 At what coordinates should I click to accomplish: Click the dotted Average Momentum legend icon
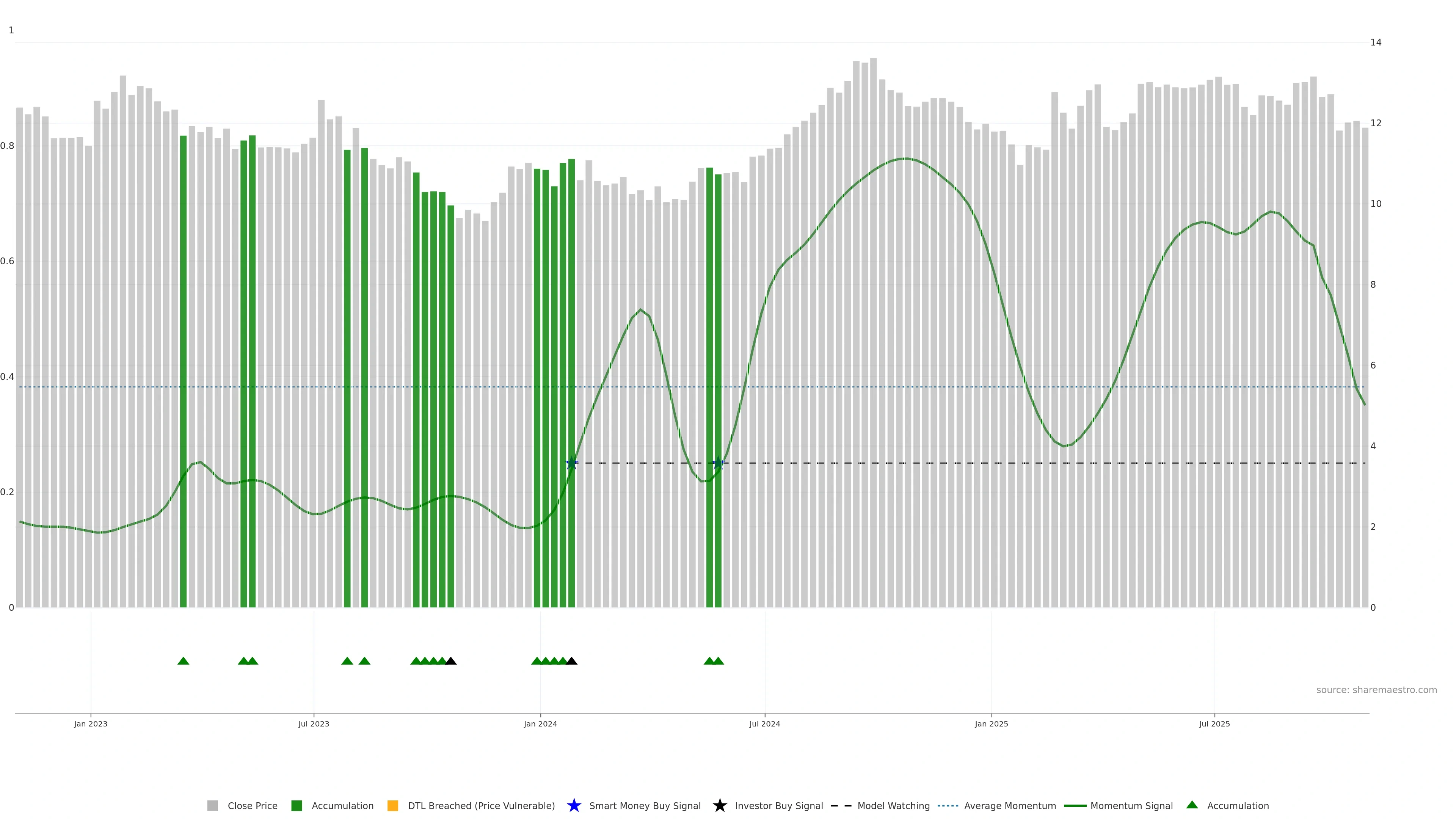pos(948,806)
